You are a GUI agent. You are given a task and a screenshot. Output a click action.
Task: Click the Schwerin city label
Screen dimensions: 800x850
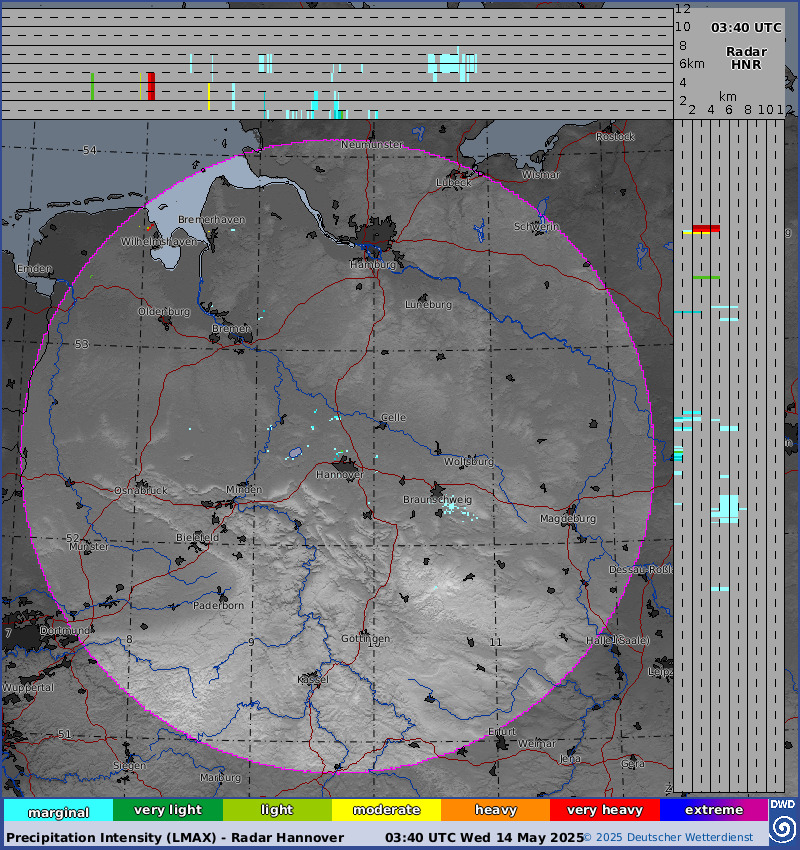[537, 227]
